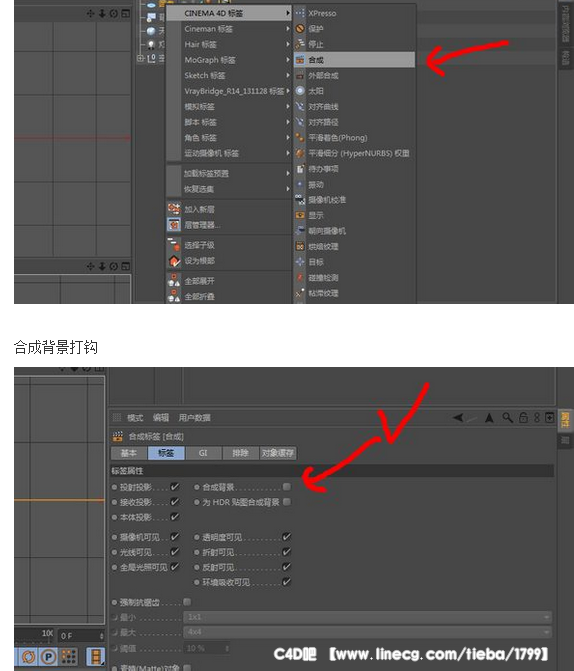
Task: Toggle the 透明度可见 checkbox
Action: (287, 537)
